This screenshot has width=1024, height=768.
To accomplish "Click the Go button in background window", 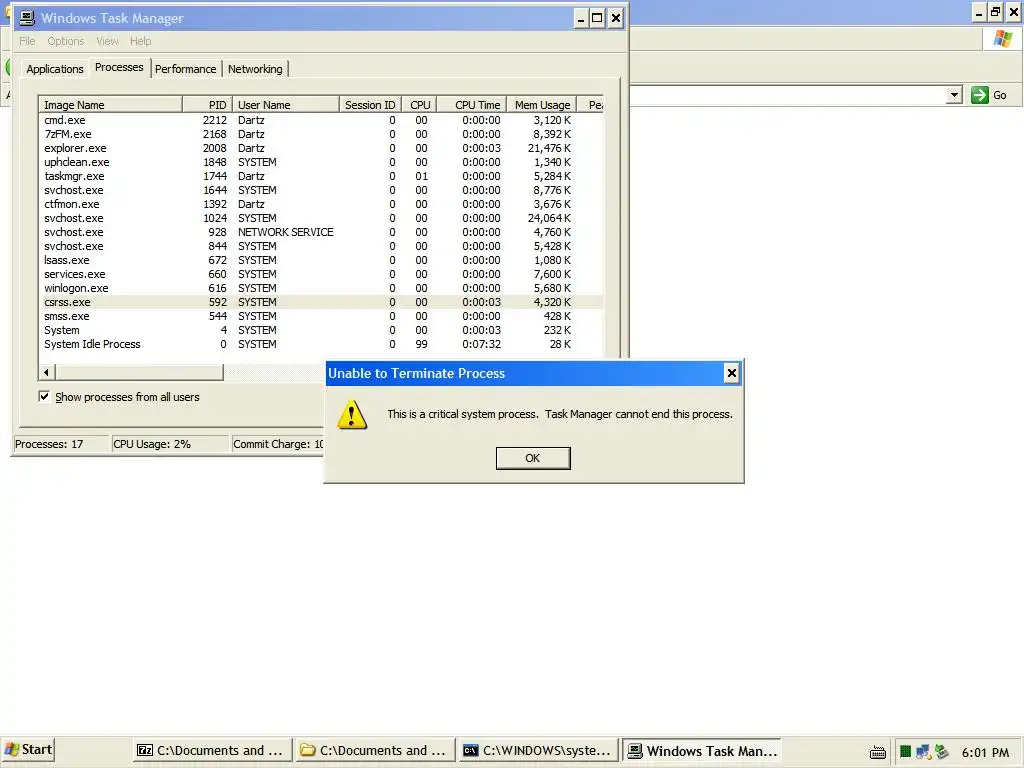I will pyautogui.click(x=989, y=95).
